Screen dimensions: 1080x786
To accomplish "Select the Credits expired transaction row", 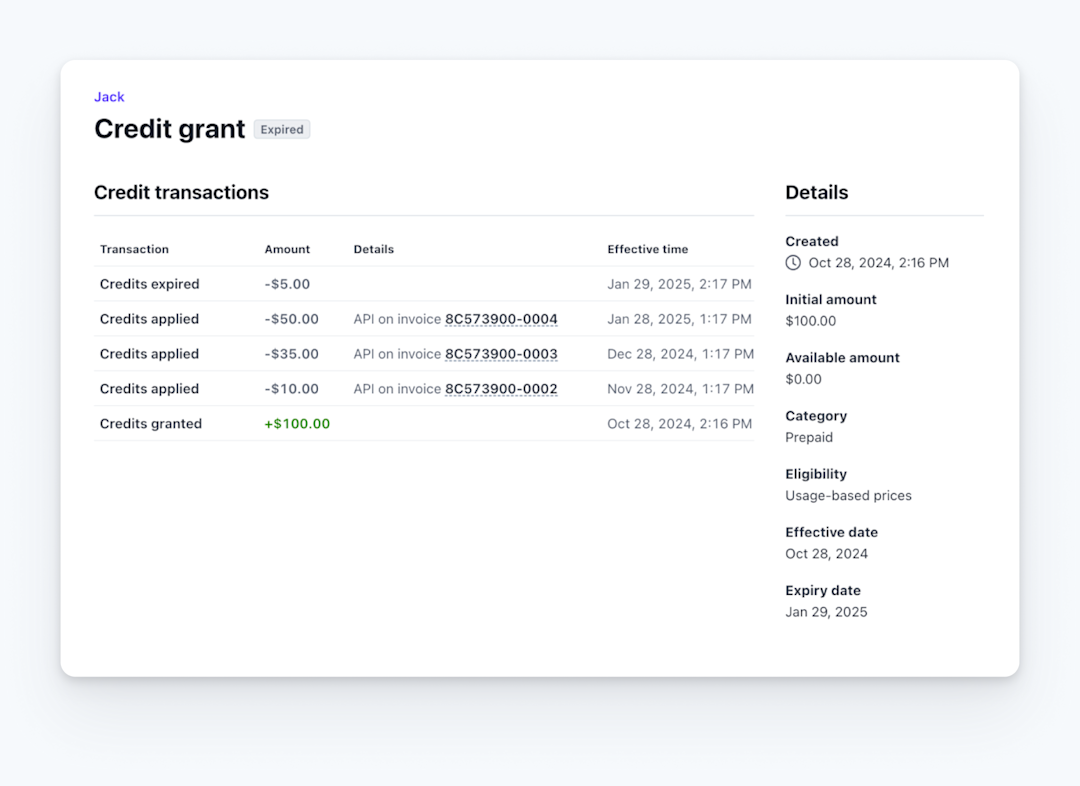I will coord(149,284).
